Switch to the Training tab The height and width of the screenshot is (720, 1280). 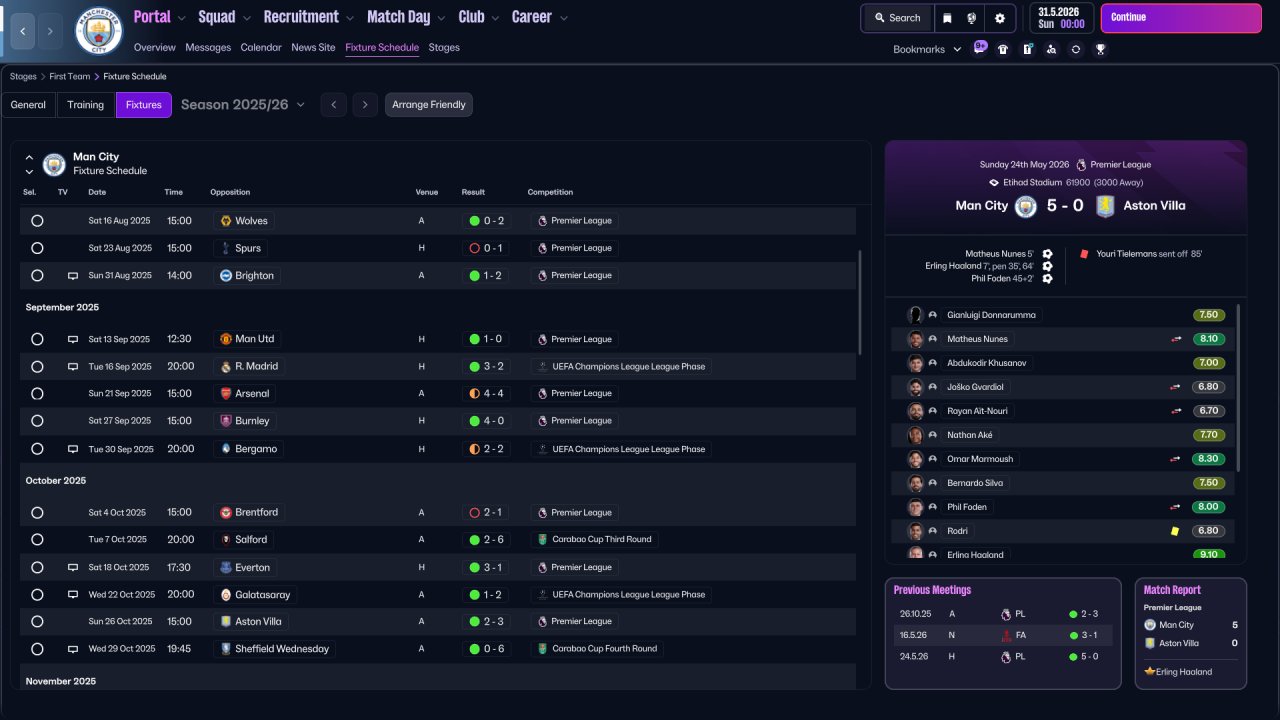(86, 105)
